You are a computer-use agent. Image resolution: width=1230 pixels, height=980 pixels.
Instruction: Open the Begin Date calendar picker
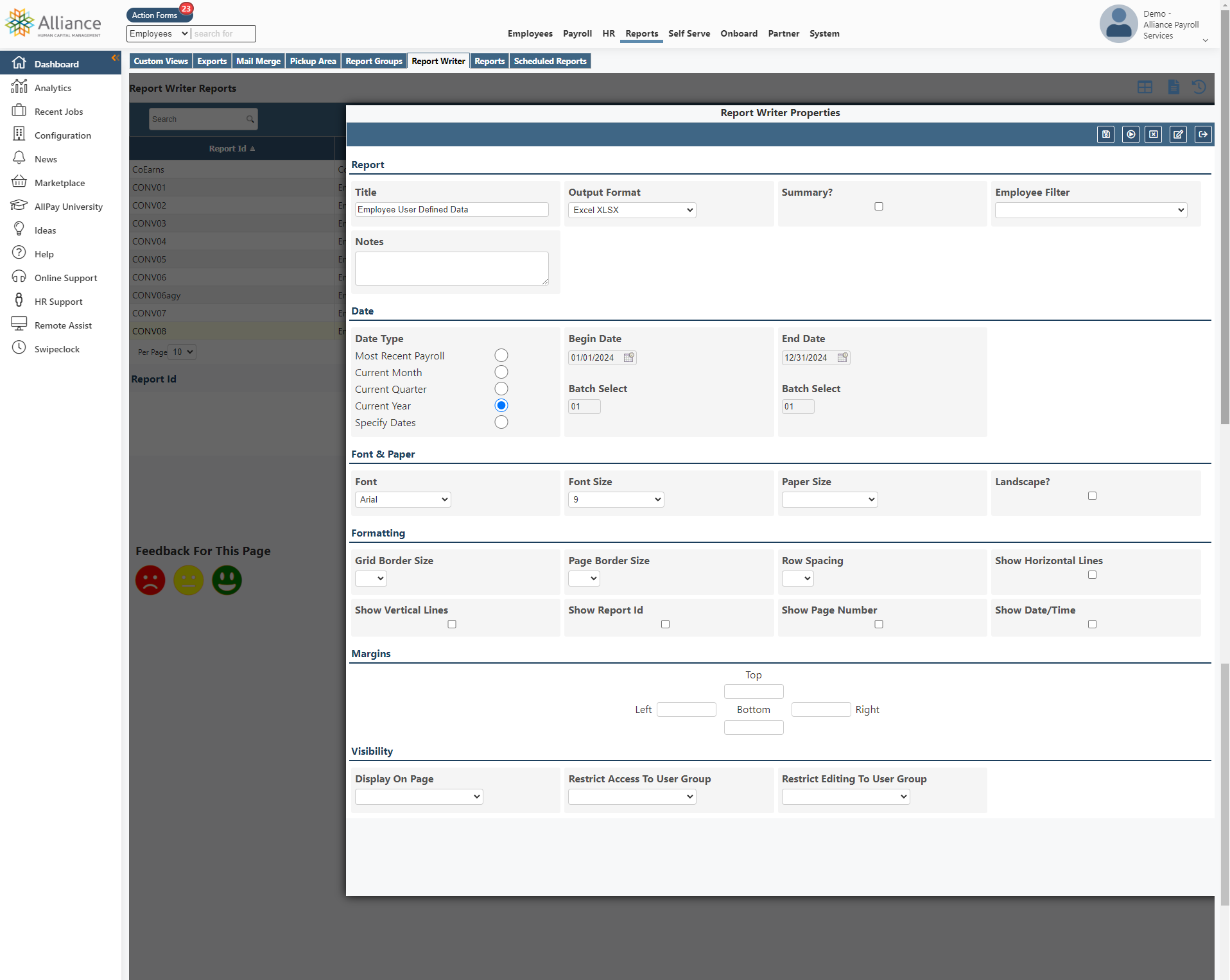629,357
